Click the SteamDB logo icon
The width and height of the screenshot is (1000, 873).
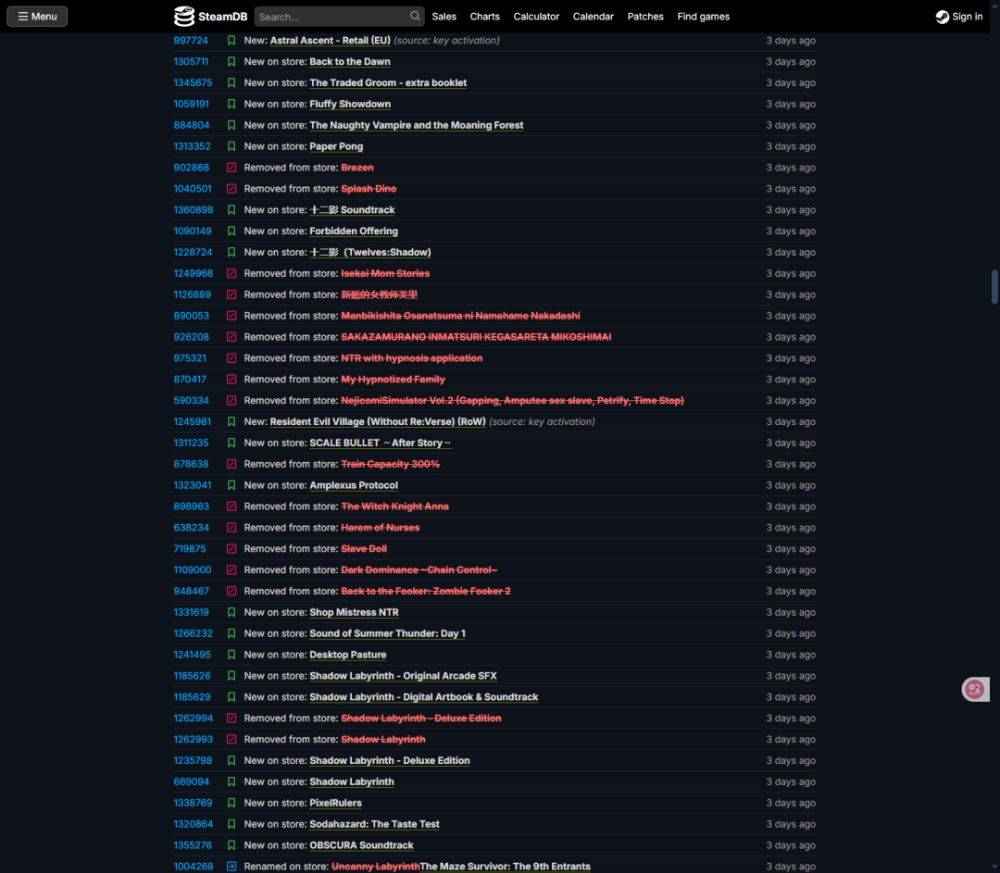184,17
